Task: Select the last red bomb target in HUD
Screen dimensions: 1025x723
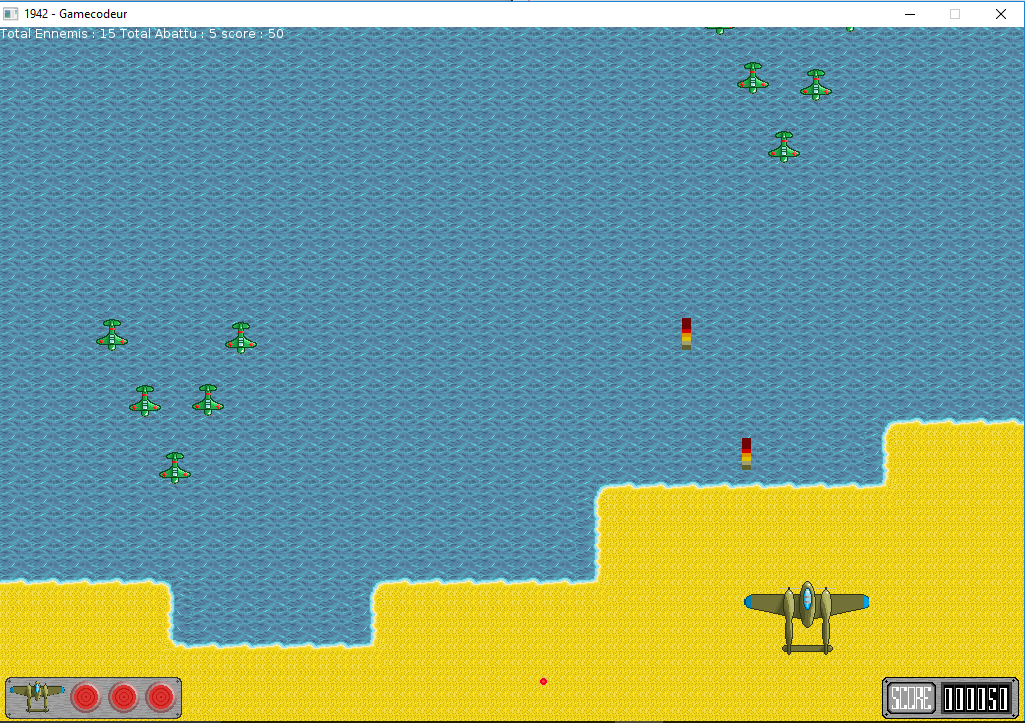Action: tap(161, 698)
